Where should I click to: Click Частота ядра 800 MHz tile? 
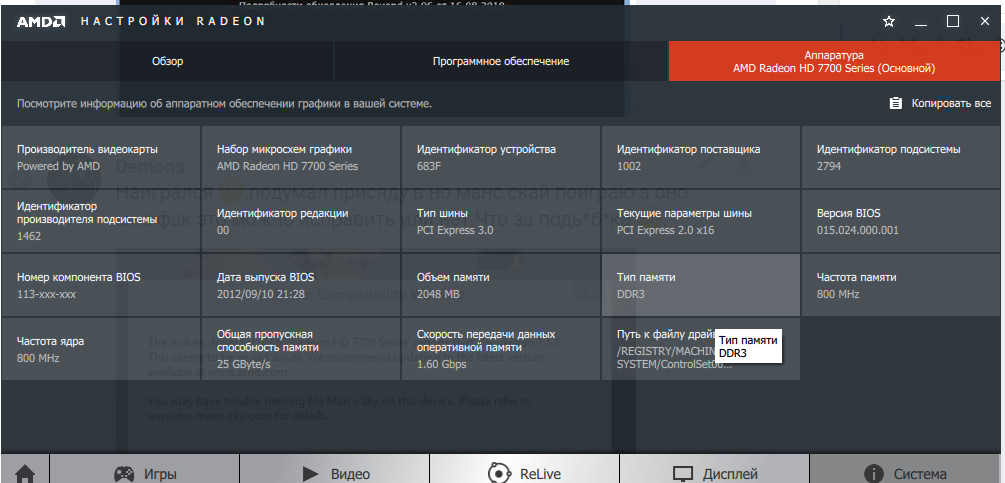pyautogui.click(x=101, y=349)
